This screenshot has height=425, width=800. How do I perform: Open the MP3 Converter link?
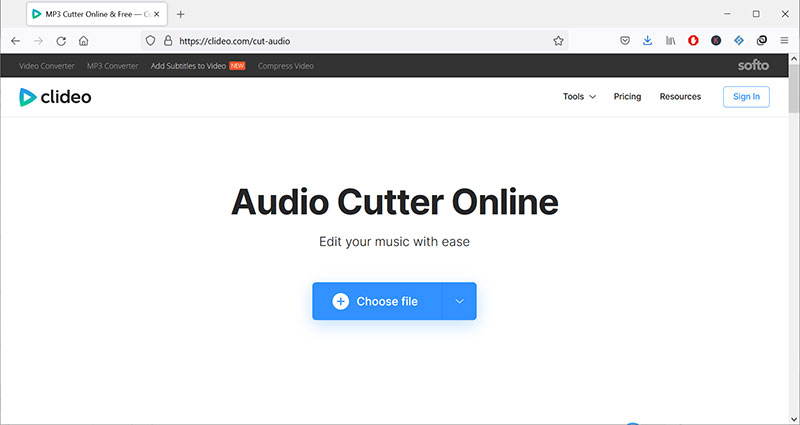pos(112,66)
